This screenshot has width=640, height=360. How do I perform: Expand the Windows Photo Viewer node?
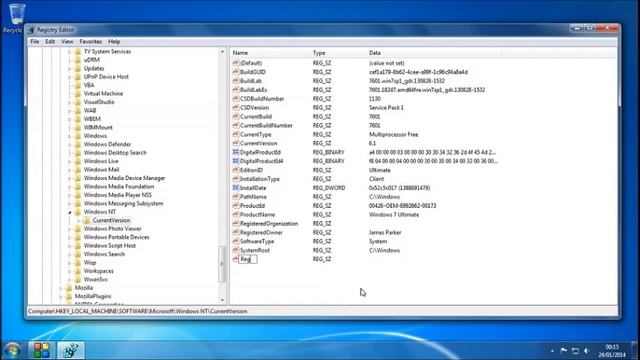click(69, 229)
